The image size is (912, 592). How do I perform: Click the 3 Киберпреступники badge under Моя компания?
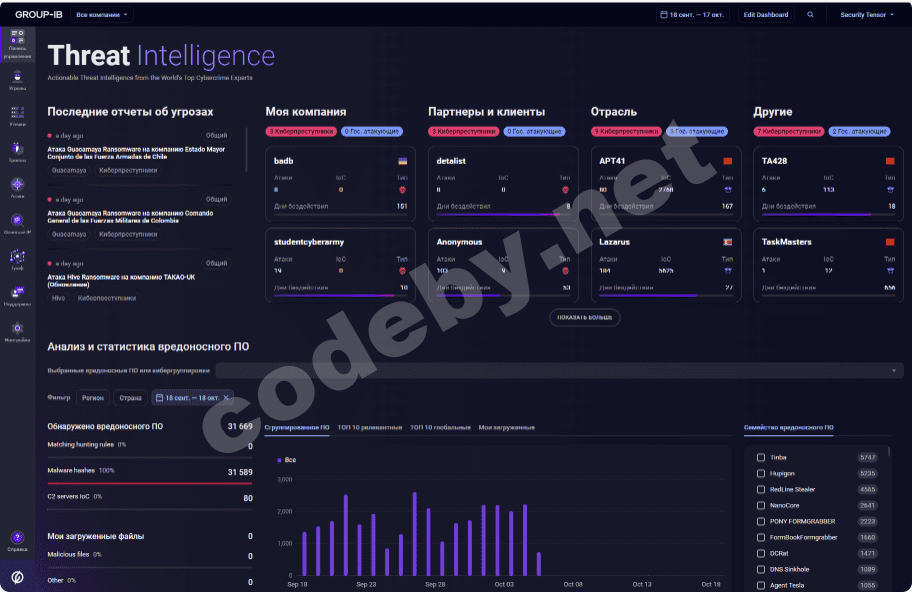(x=301, y=131)
